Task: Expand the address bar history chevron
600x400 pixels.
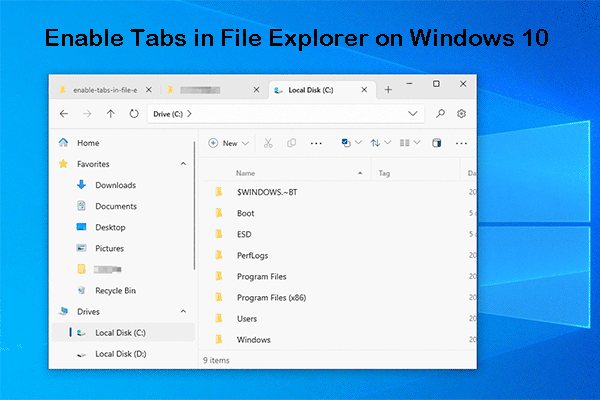Action: 412,114
